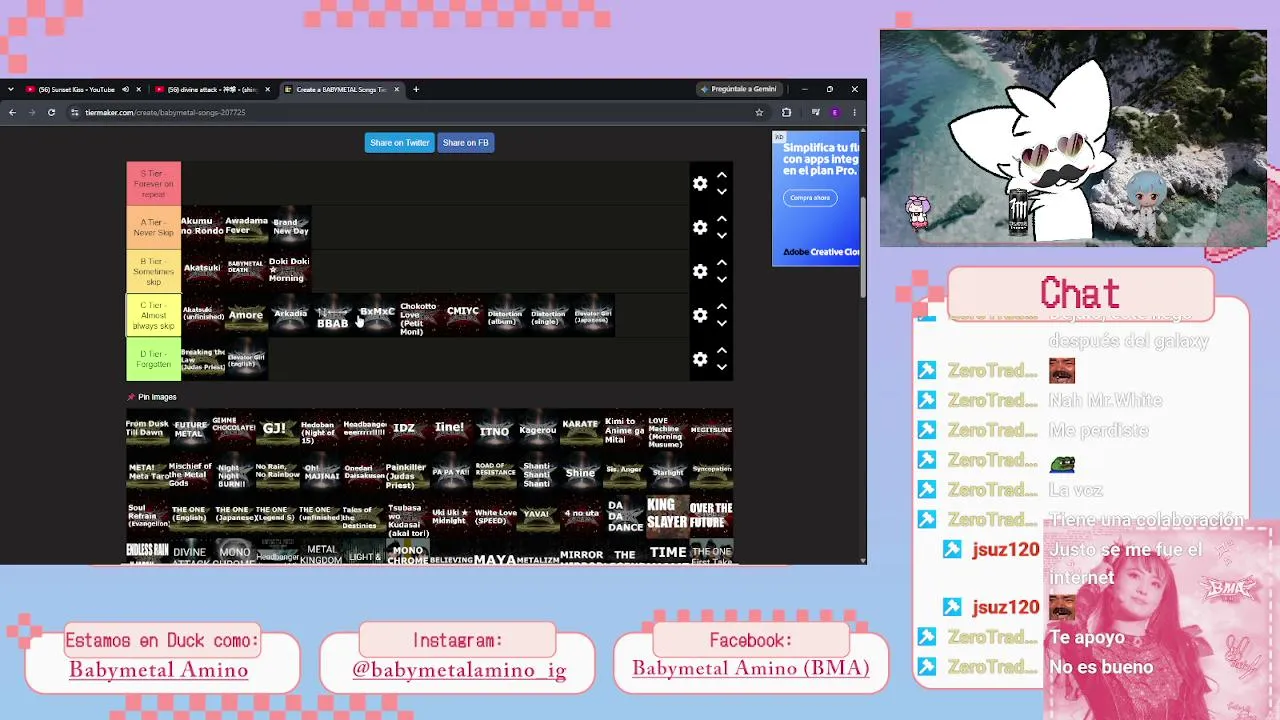Open the browser three-dot menu
Viewport: 1280px width, 720px height.
tap(855, 112)
